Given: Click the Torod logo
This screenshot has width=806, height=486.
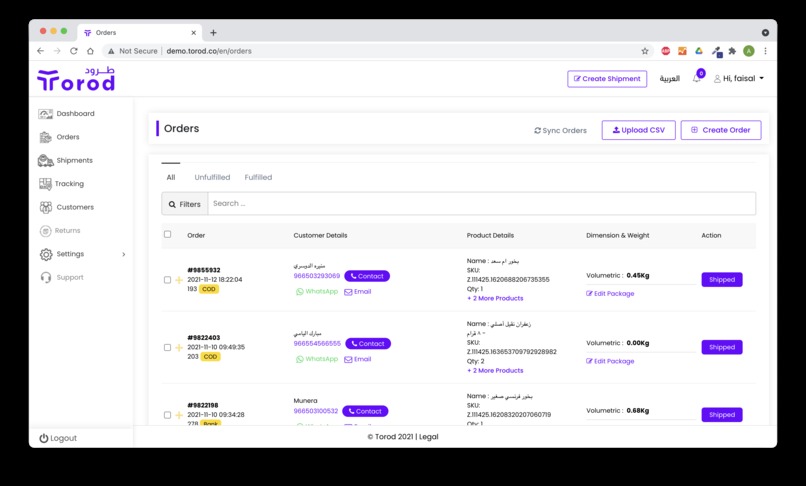Looking at the screenshot, I should [x=76, y=79].
